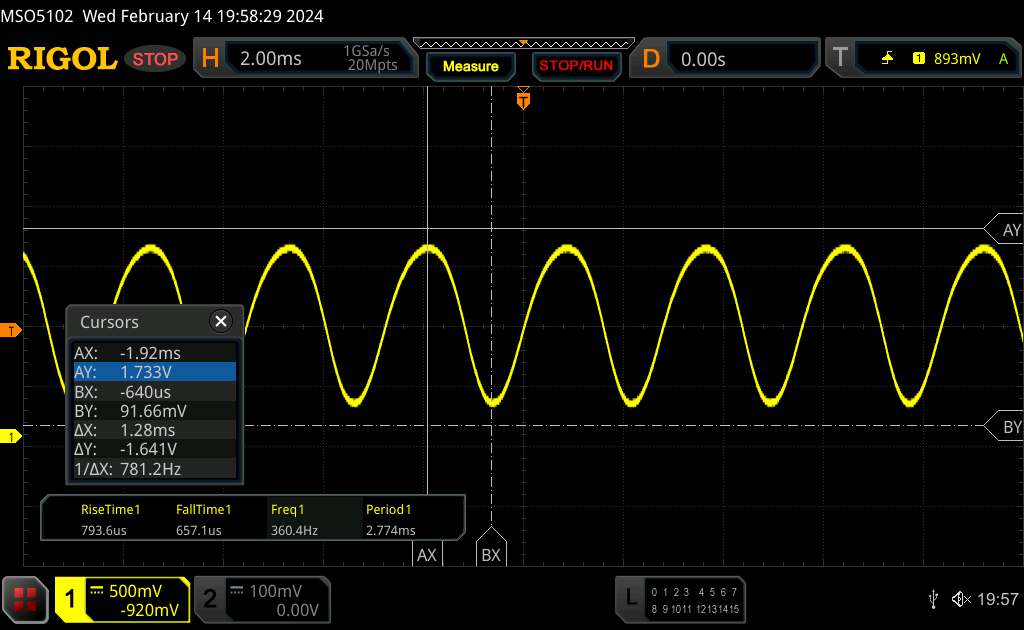Click the AY cursor tag
This screenshot has height=630, width=1024.
(x=1008, y=230)
